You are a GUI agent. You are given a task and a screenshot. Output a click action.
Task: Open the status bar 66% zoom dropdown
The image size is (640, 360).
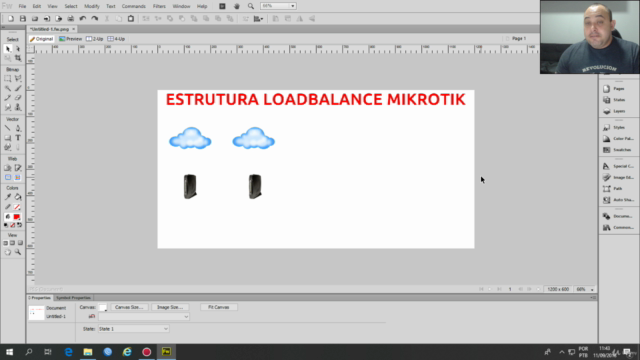tap(592, 289)
